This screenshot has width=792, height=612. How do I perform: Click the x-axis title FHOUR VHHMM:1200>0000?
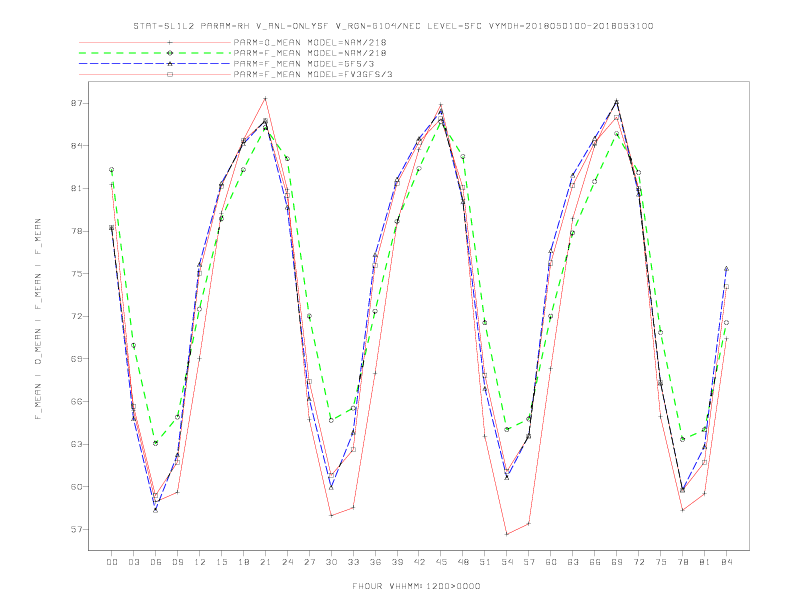(416, 586)
